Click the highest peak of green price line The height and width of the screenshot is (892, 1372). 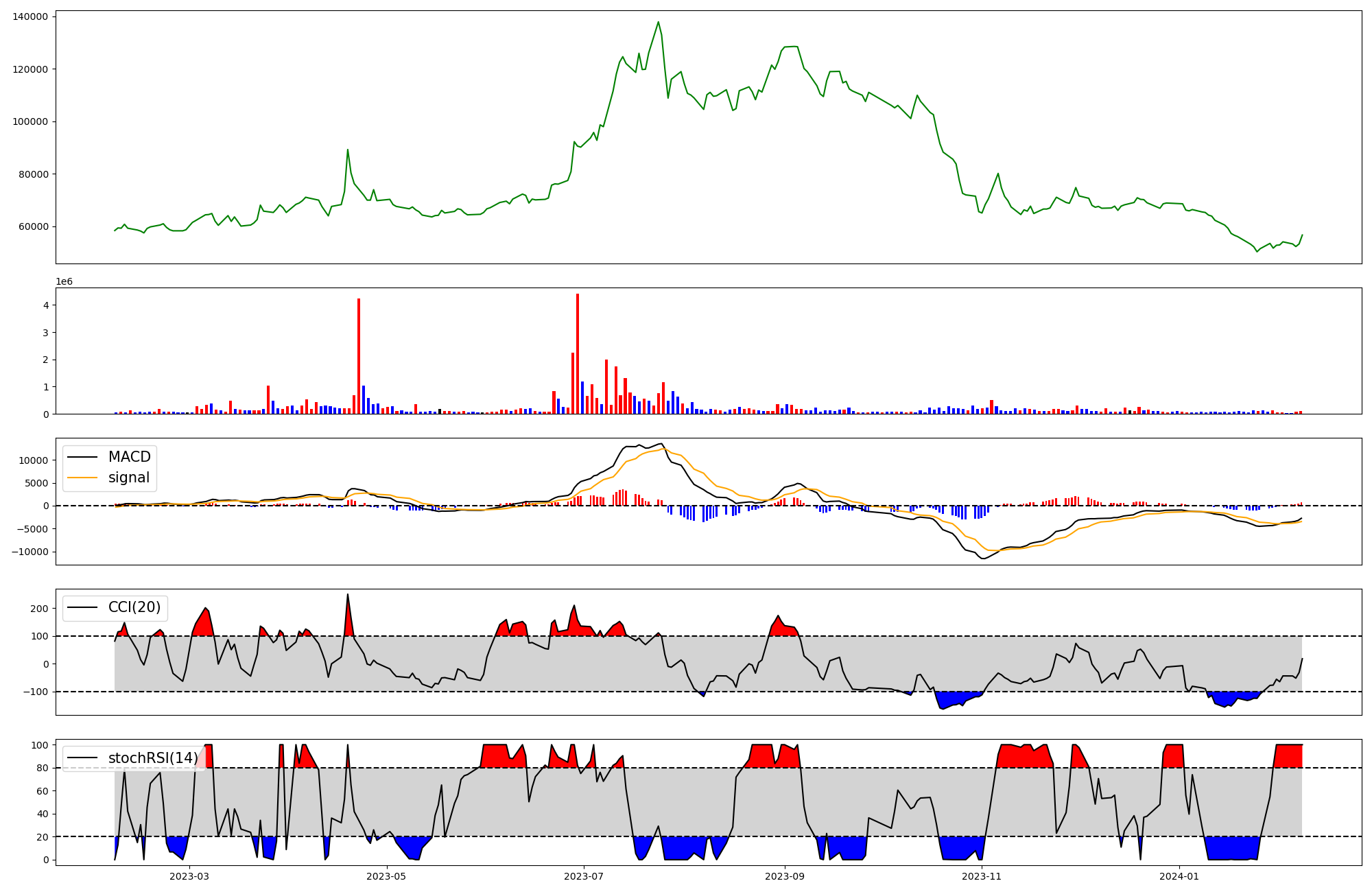click(x=658, y=23)
